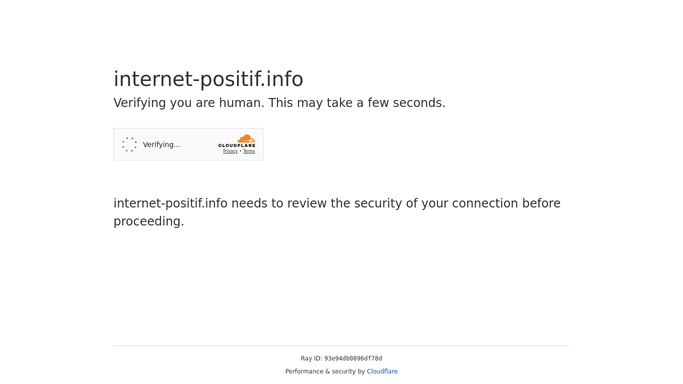Click the "Performance & security by" text

[x=325, y=371]
